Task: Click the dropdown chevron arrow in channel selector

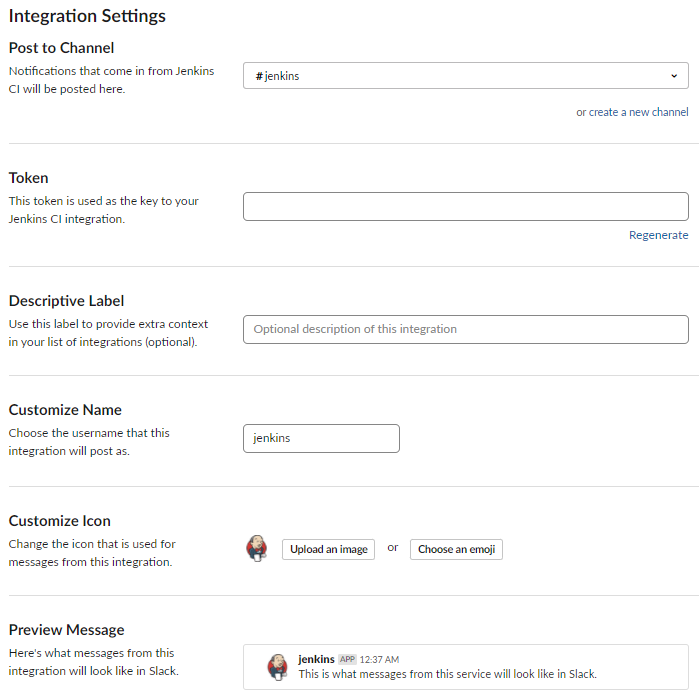Action: (x=674, y=76)
